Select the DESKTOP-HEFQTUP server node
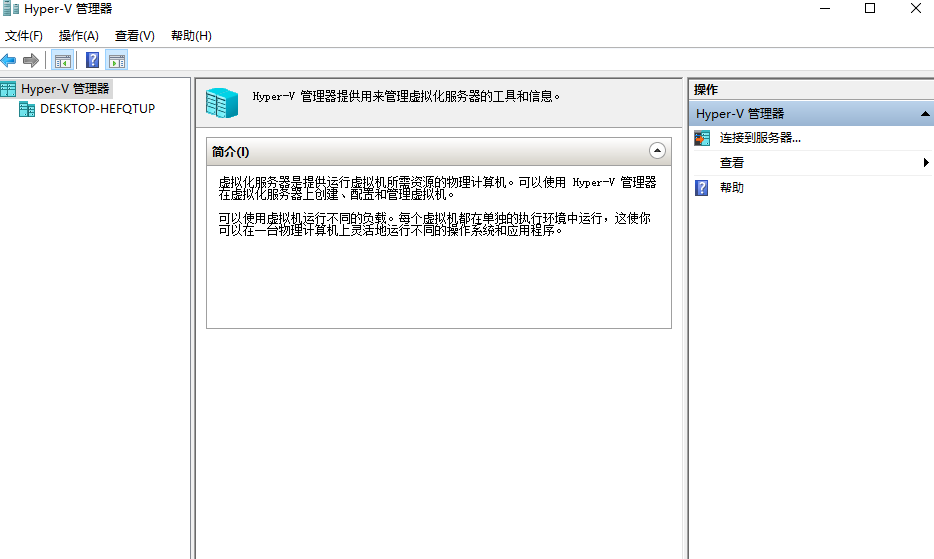The width and height of the screenshot is (934, 559). pyautogui.click(x=97, y=108)
